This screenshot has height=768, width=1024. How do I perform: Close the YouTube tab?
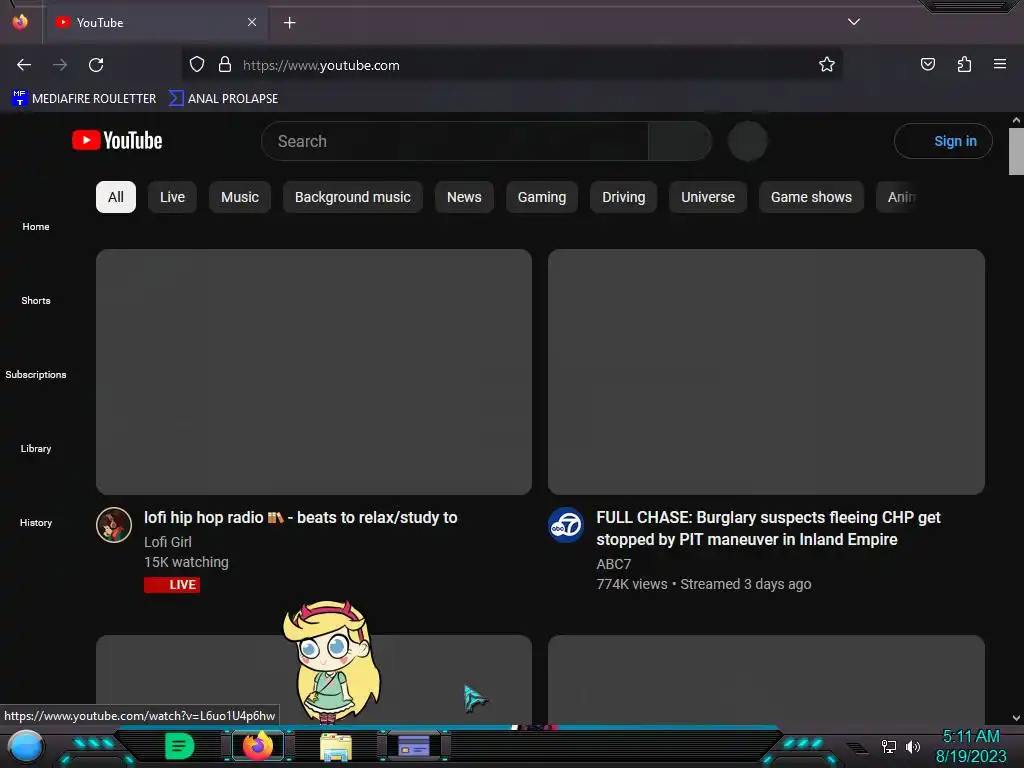[252, 22]
